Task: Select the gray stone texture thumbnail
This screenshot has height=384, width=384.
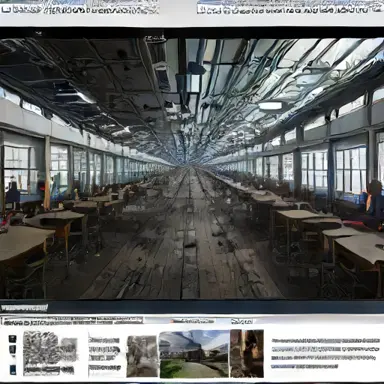Action: (x=142, y=356)
